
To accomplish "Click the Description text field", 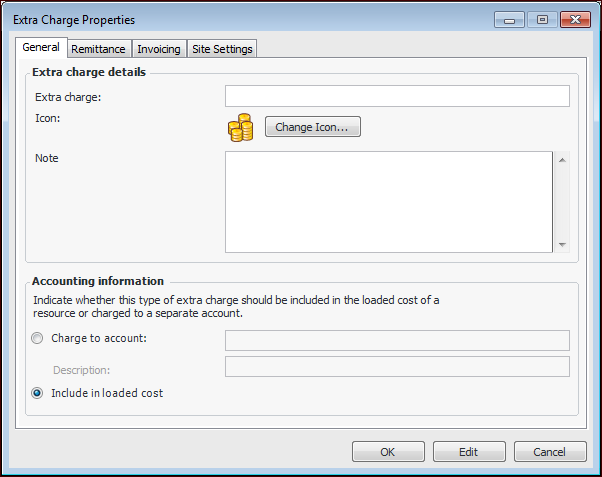I will (397, 367).
